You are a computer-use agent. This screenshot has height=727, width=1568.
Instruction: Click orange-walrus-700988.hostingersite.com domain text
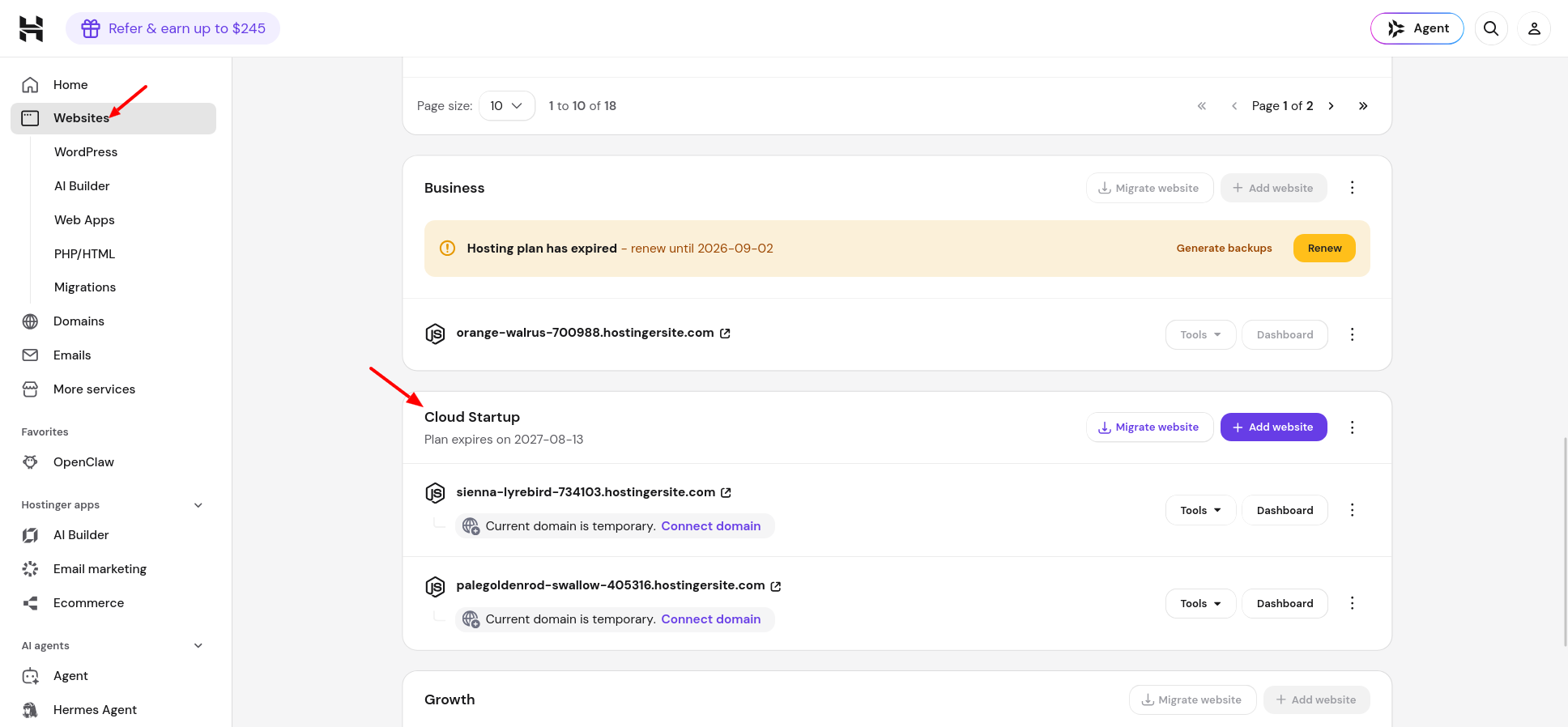[585, 333]
